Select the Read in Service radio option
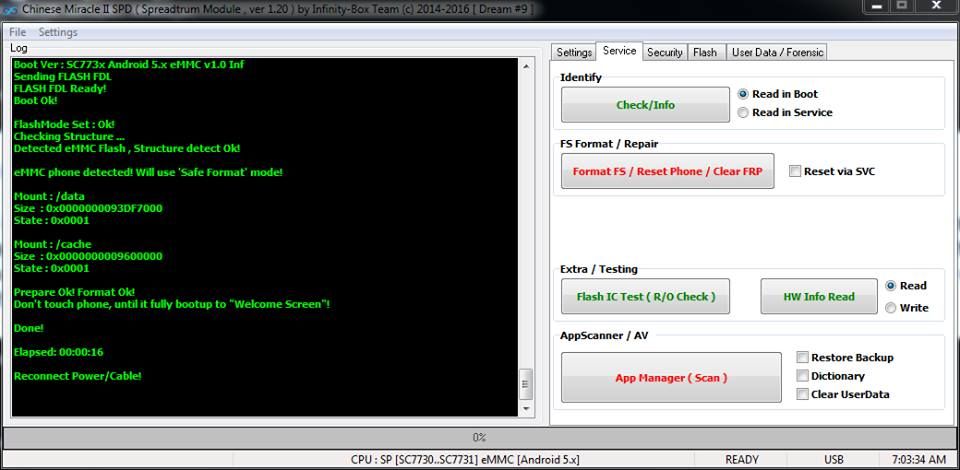This screenshot has height=470, width=960. tap(743, 113)
